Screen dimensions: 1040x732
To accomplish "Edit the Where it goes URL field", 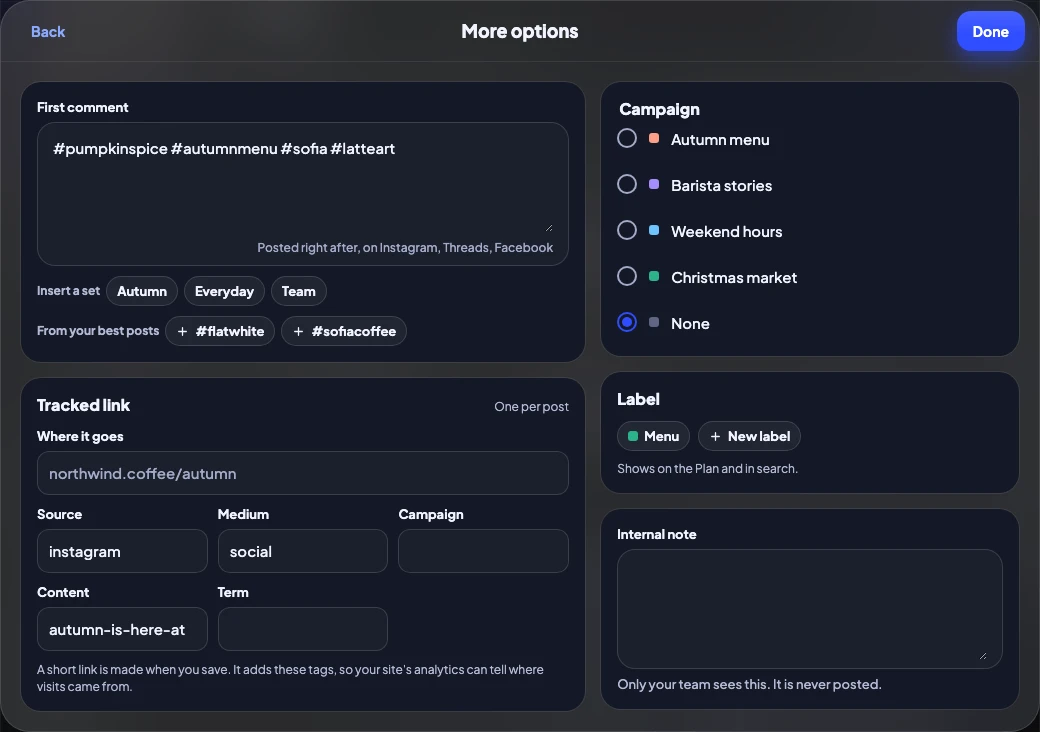I will tap(302, 473).
